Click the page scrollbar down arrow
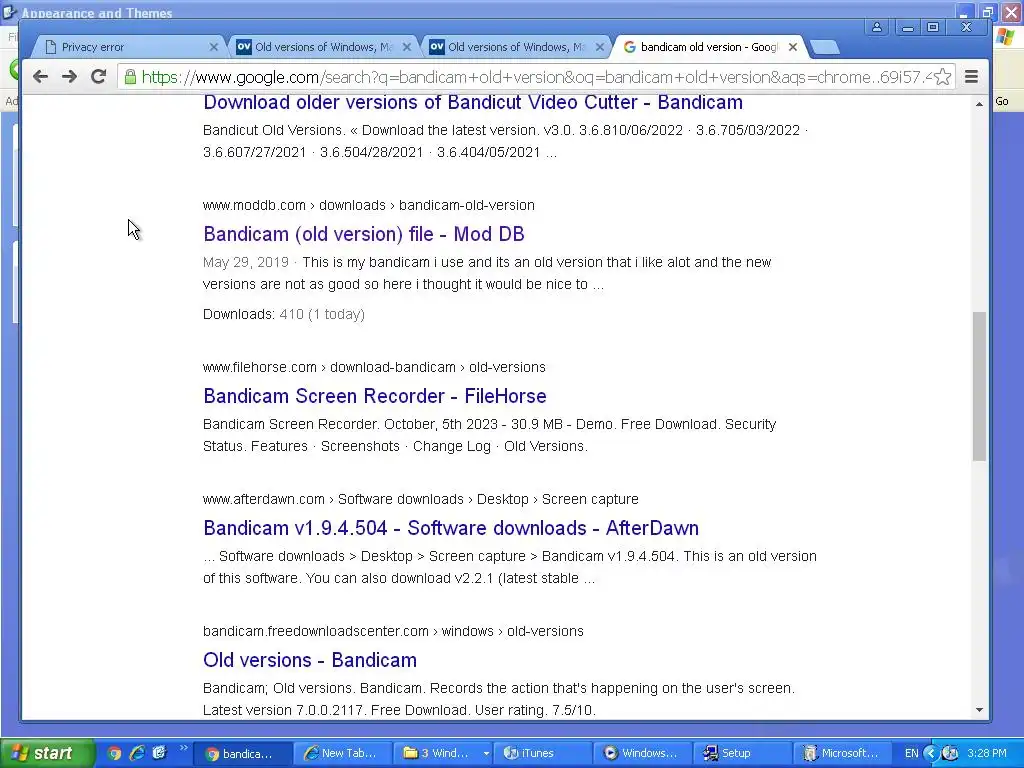Image resolution: width=1024 pixels, height=768 pixels. point(979,710)
